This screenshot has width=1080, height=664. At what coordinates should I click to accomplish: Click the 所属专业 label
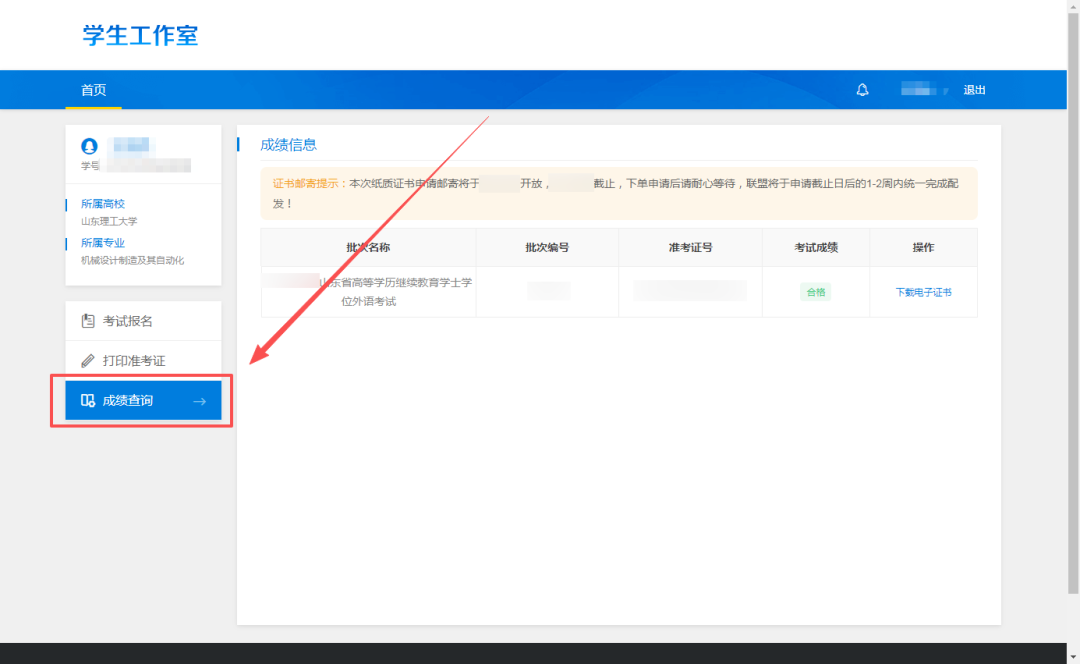[103, 242]
